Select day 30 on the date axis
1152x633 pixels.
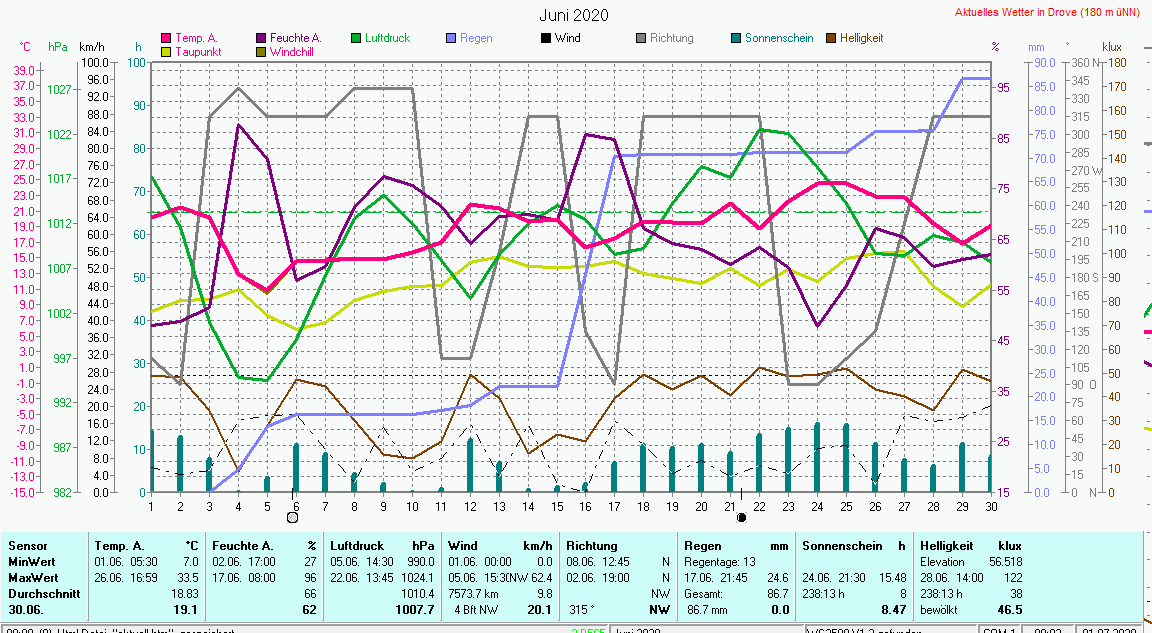coord(990,506)
